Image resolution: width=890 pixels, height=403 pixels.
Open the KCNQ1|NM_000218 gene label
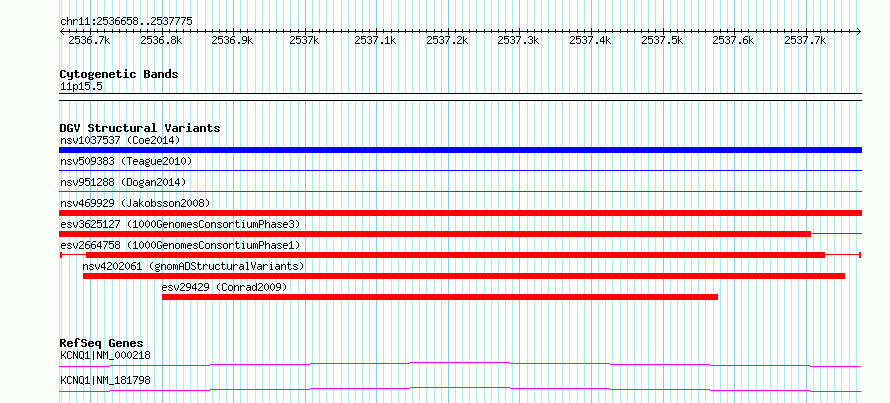point(105,356)
